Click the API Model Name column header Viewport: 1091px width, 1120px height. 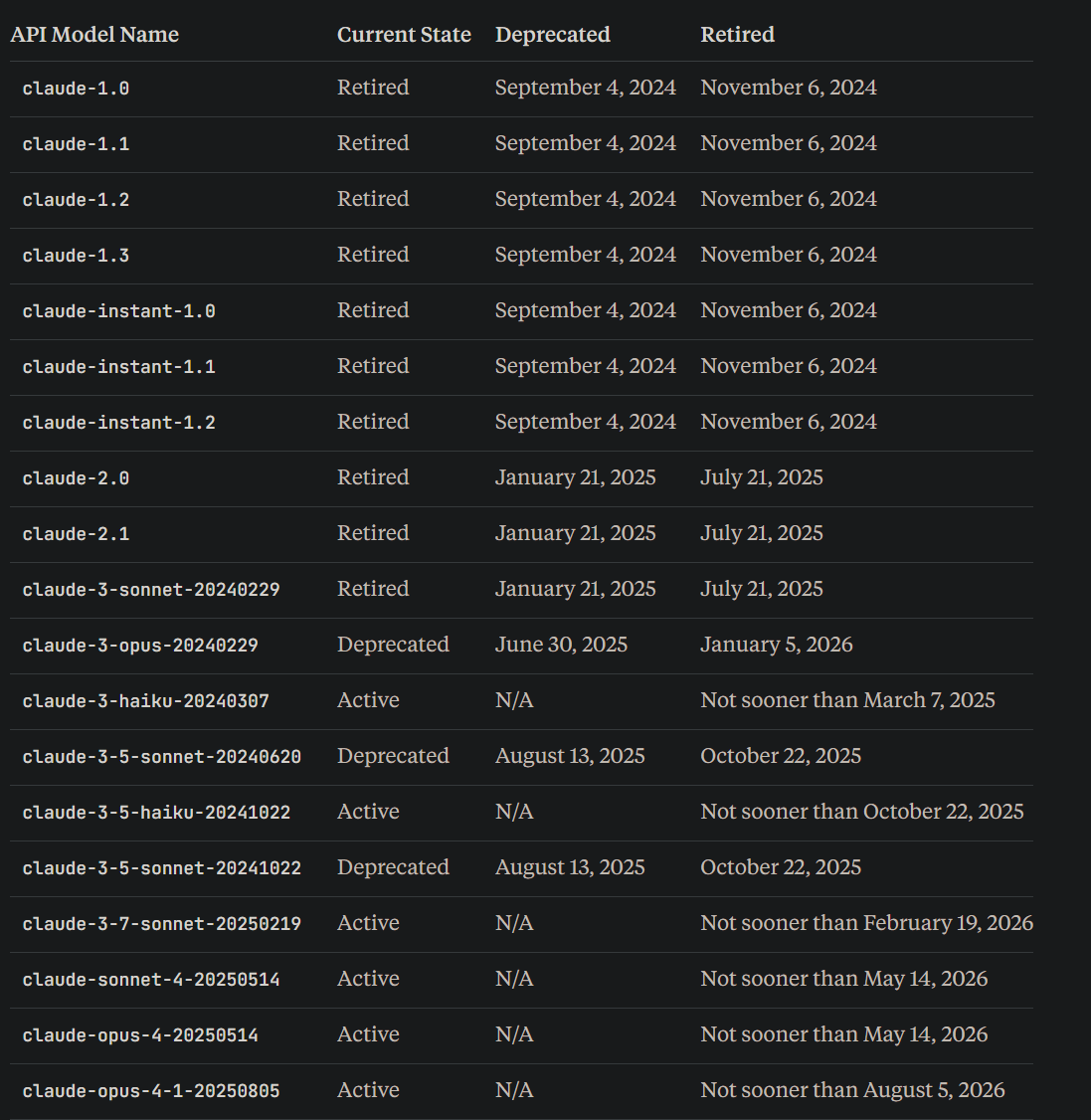pos(94,35)
